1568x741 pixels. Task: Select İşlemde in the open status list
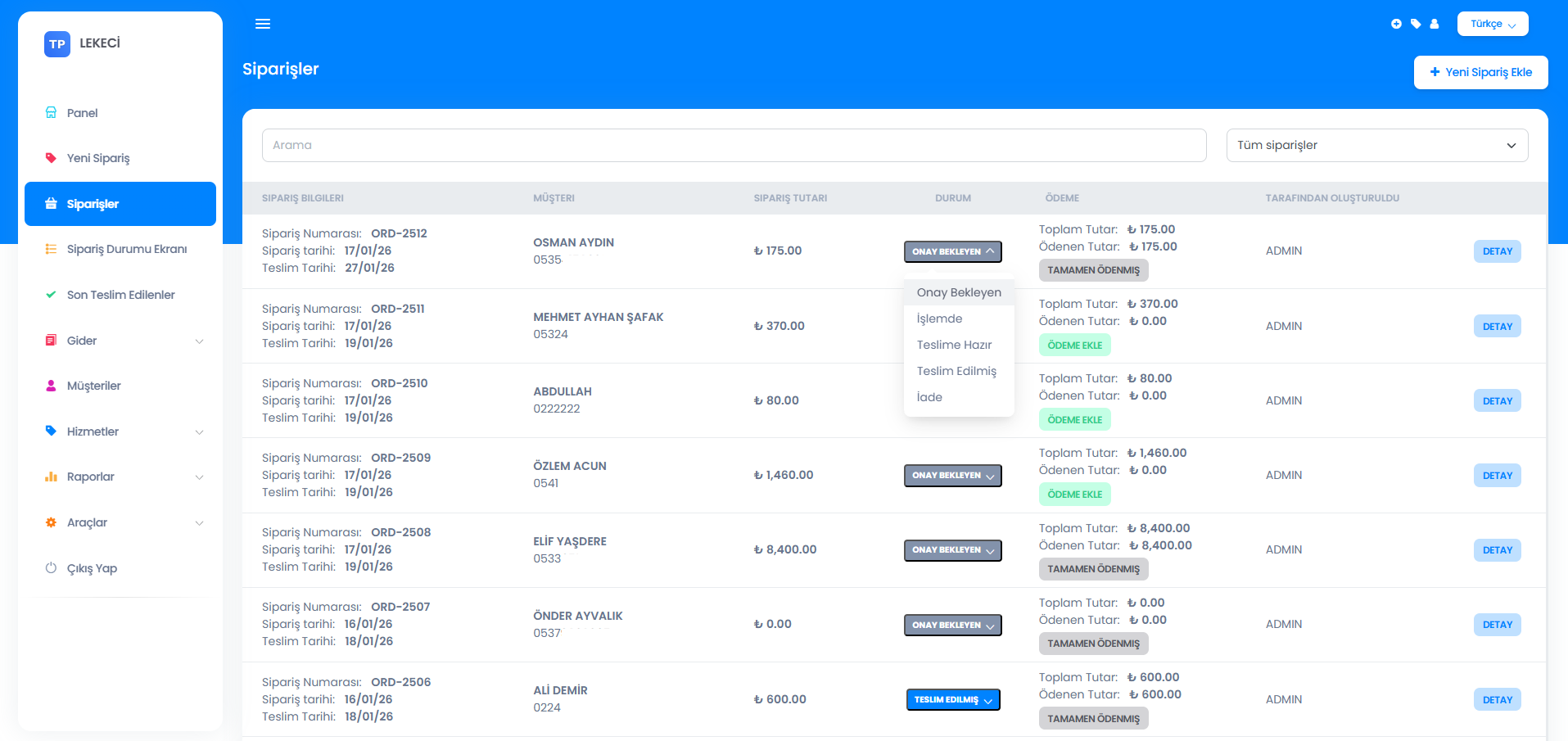point(939,319)
